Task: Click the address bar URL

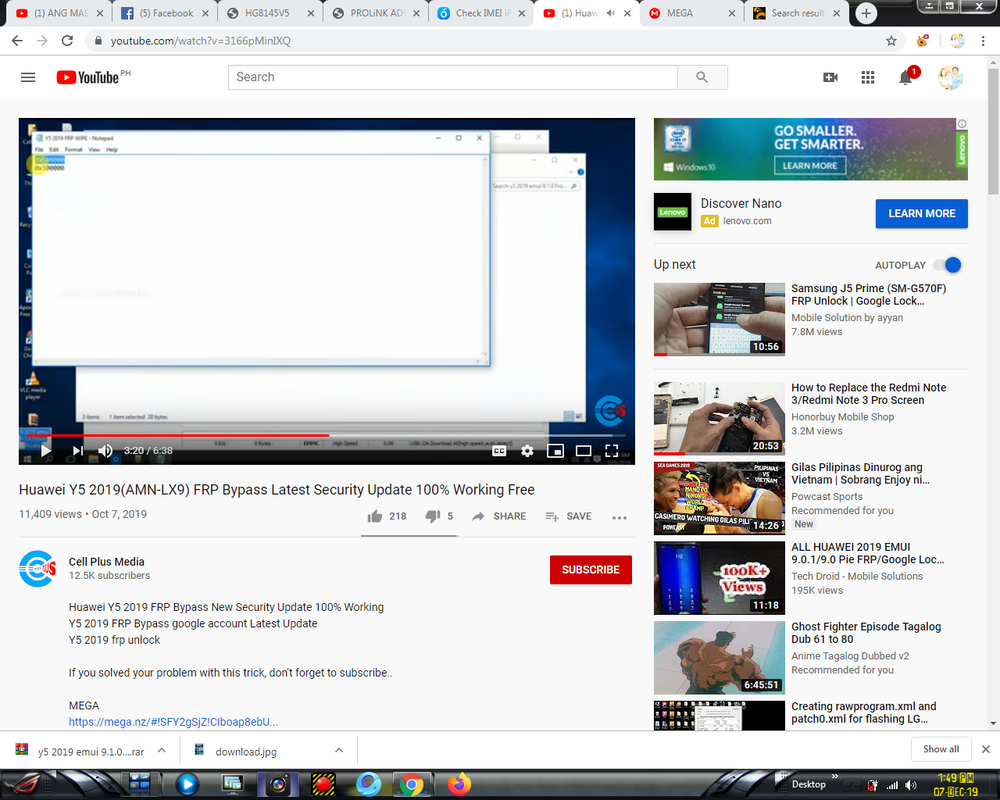Action: point(200,41)
